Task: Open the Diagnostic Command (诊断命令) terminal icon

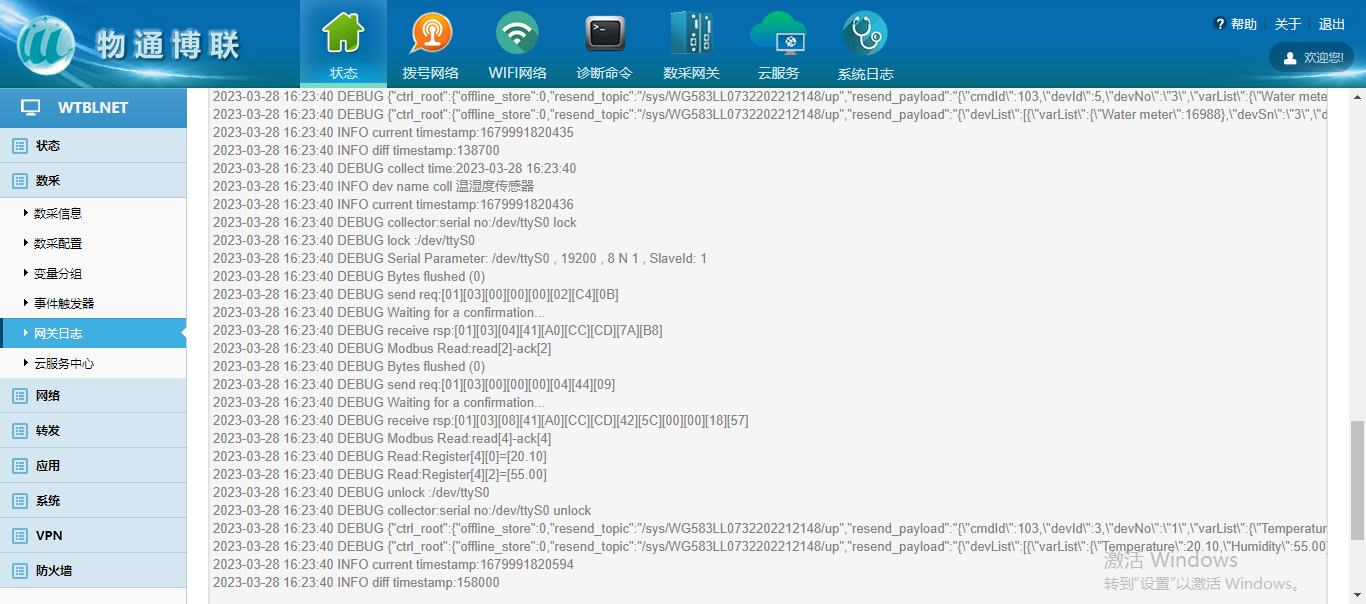Action: pos(604,35)
